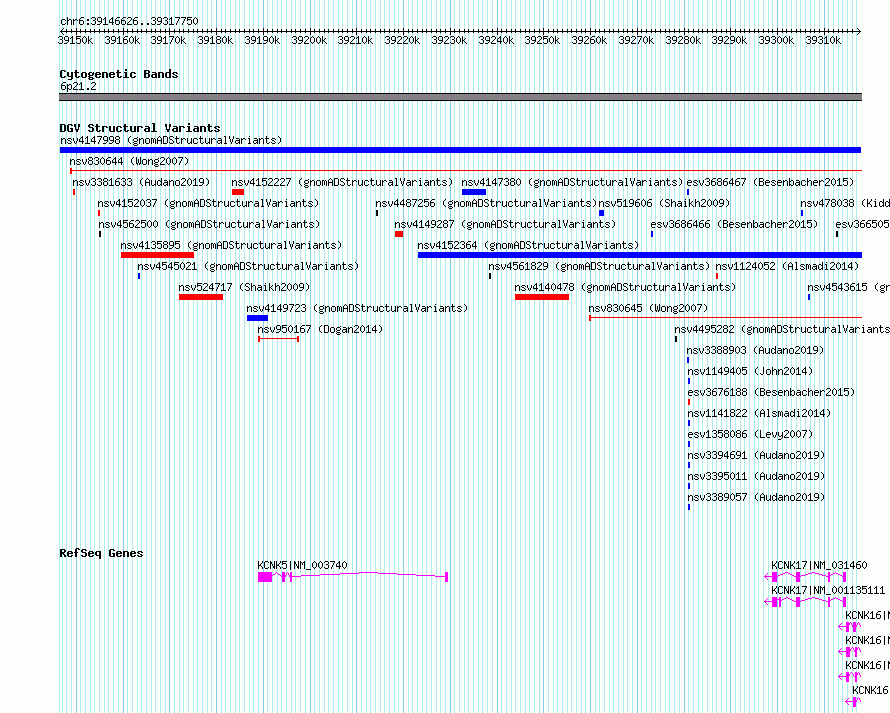
Task: Click the 39250k ruler tick label
Action: point(542,40)
